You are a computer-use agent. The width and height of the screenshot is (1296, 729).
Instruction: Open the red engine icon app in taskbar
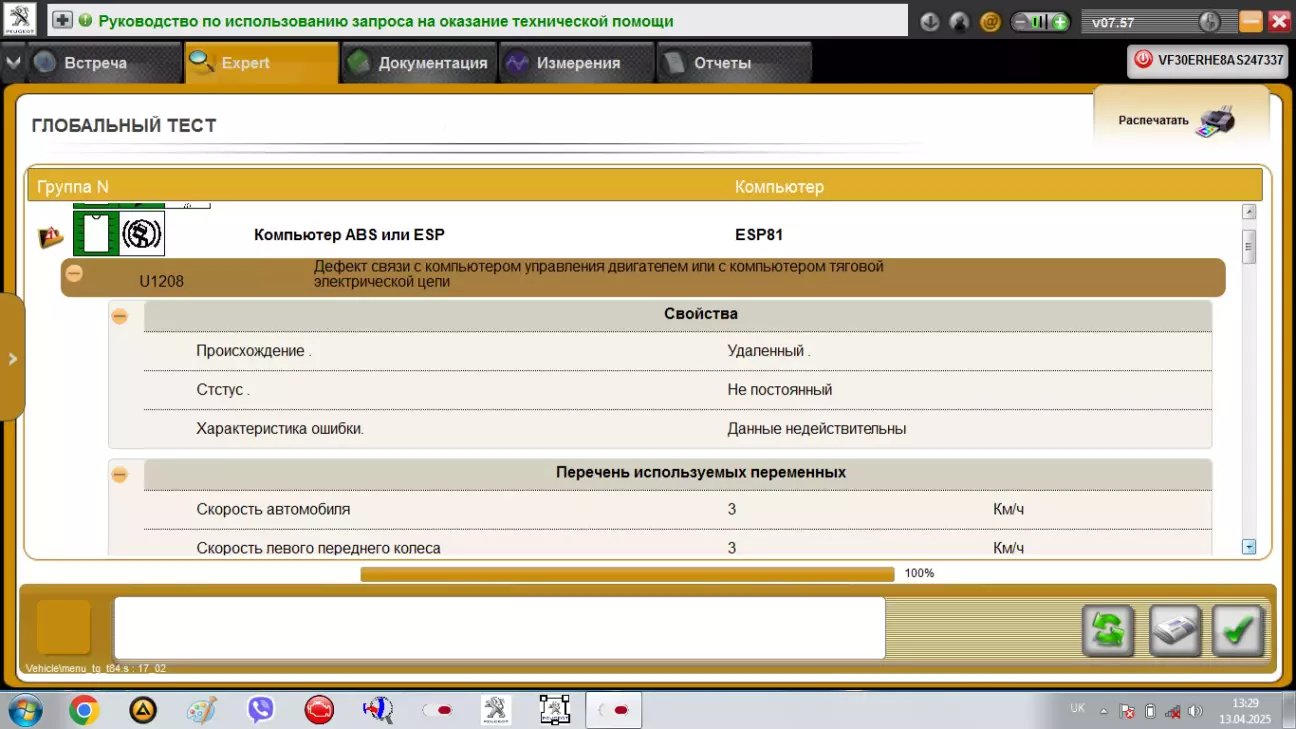pos(319,710)
